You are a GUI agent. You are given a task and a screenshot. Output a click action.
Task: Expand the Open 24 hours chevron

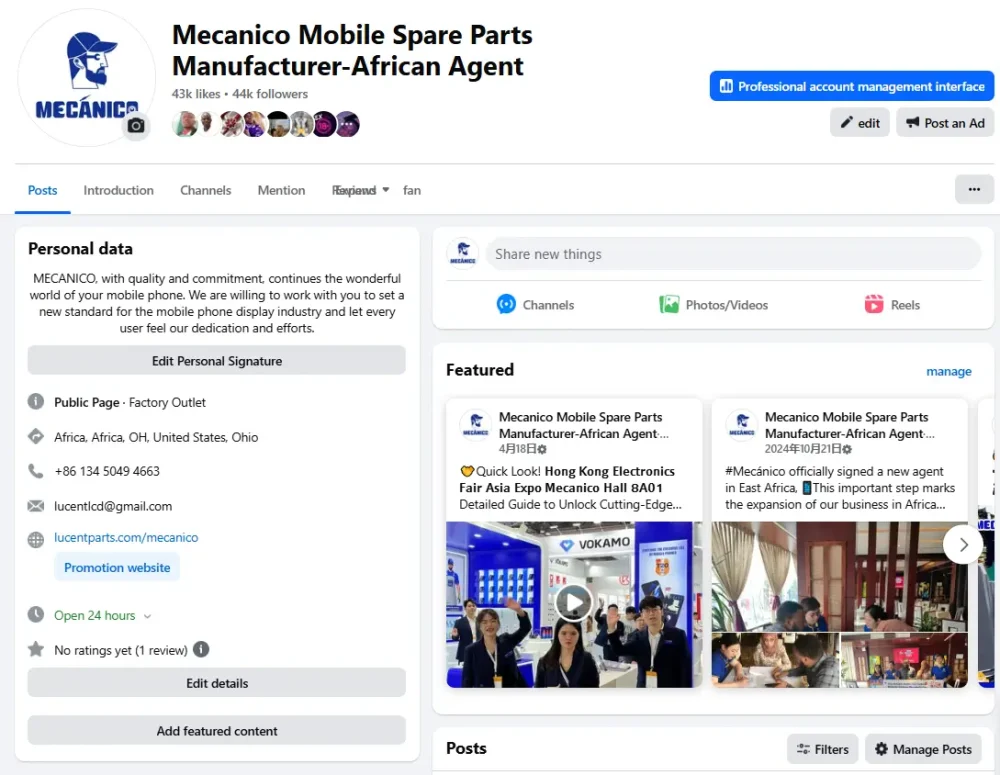point(147,616)
